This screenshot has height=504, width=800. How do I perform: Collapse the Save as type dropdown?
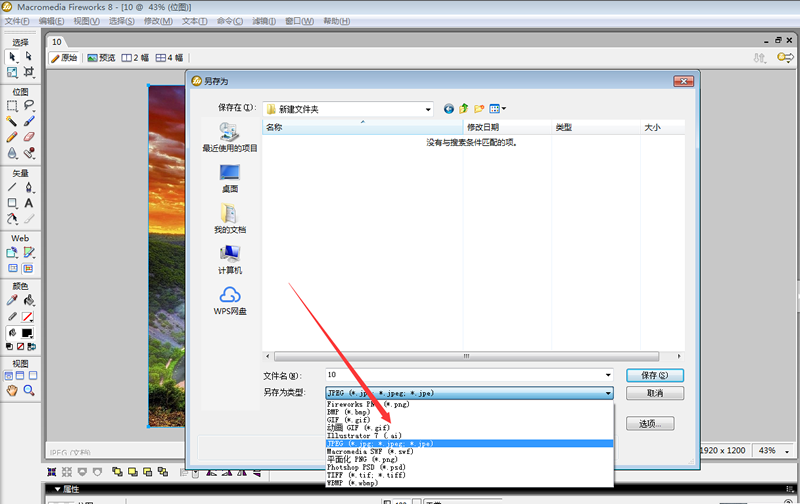coord(608,393)
